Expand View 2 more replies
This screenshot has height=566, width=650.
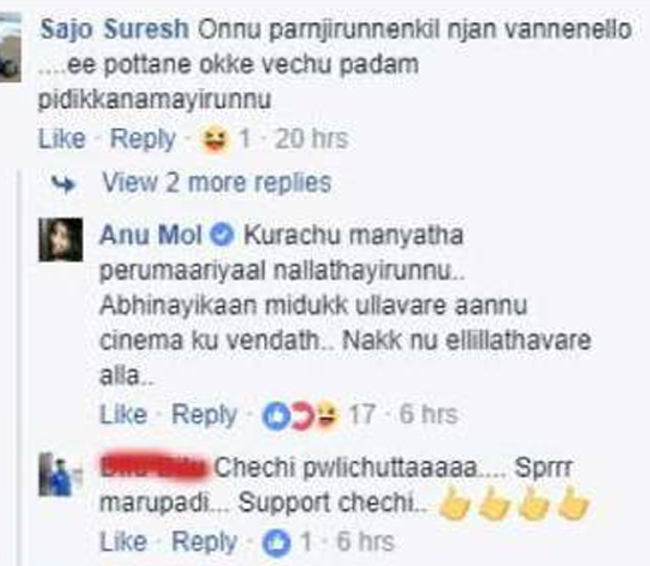[217, 182]
